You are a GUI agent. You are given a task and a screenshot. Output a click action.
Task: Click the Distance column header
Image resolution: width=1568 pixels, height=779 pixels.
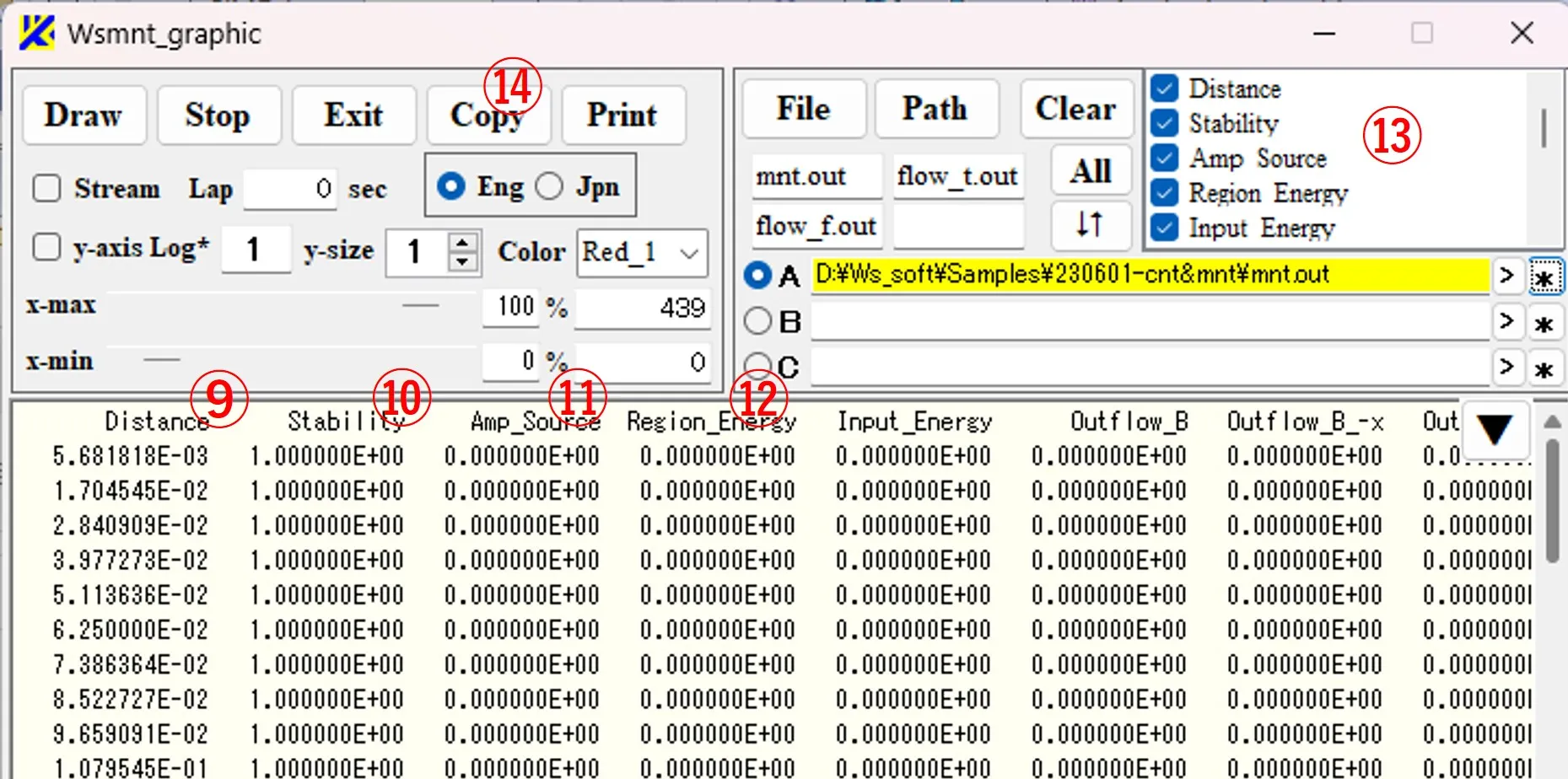point(157,421)
